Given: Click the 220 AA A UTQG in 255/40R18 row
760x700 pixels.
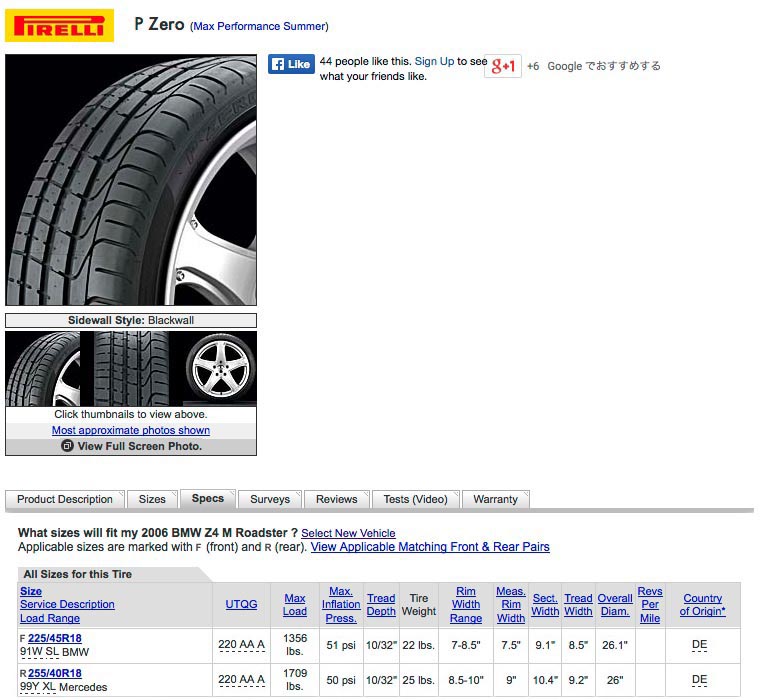Looking at the screenshot, I should (241, 680).
